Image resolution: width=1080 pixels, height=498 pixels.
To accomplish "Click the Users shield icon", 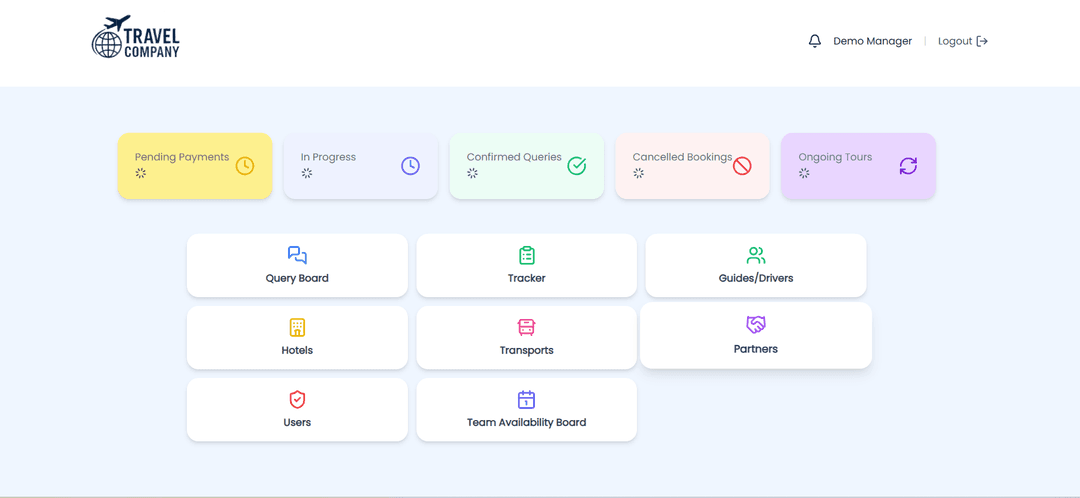I will (x=297, y=399).
